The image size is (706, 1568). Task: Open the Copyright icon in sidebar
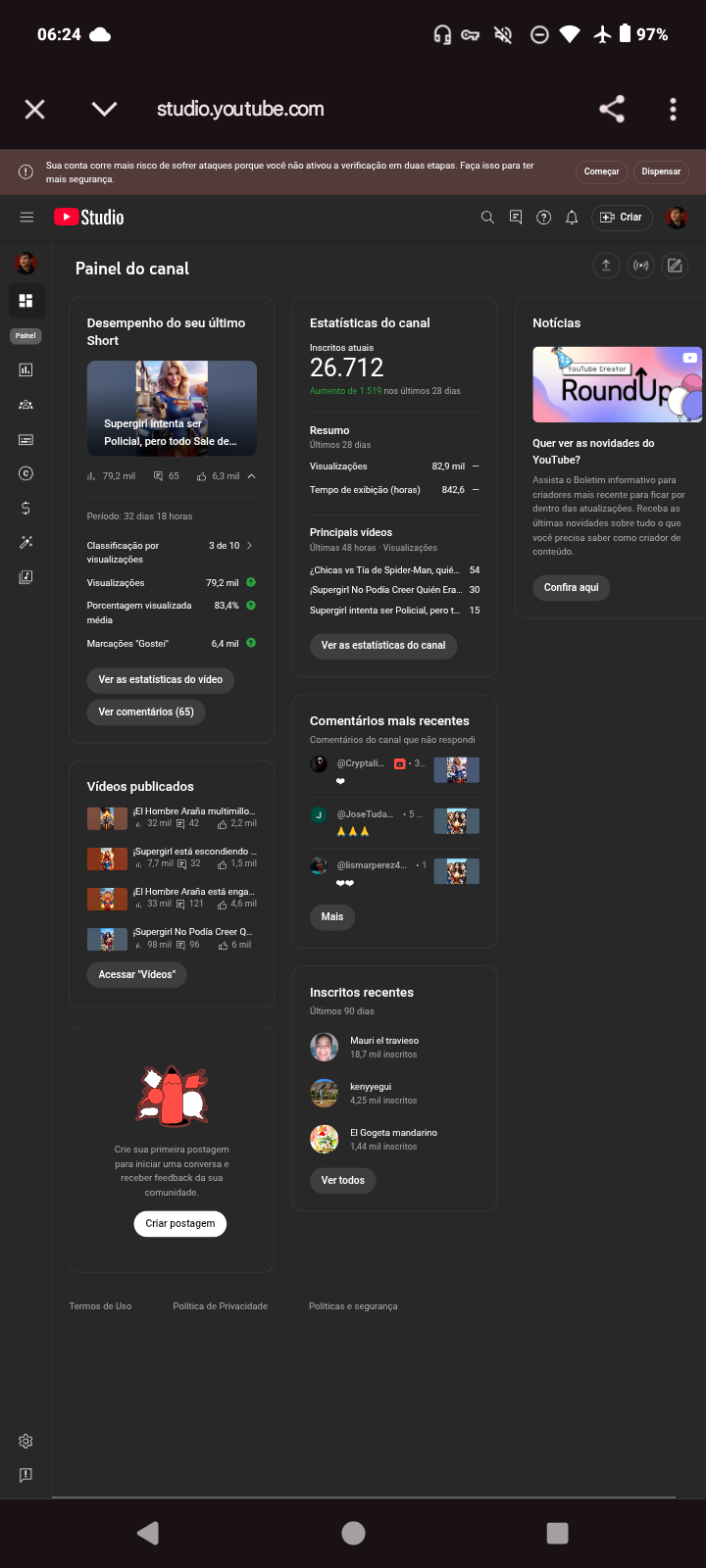(x=25, y=473)
